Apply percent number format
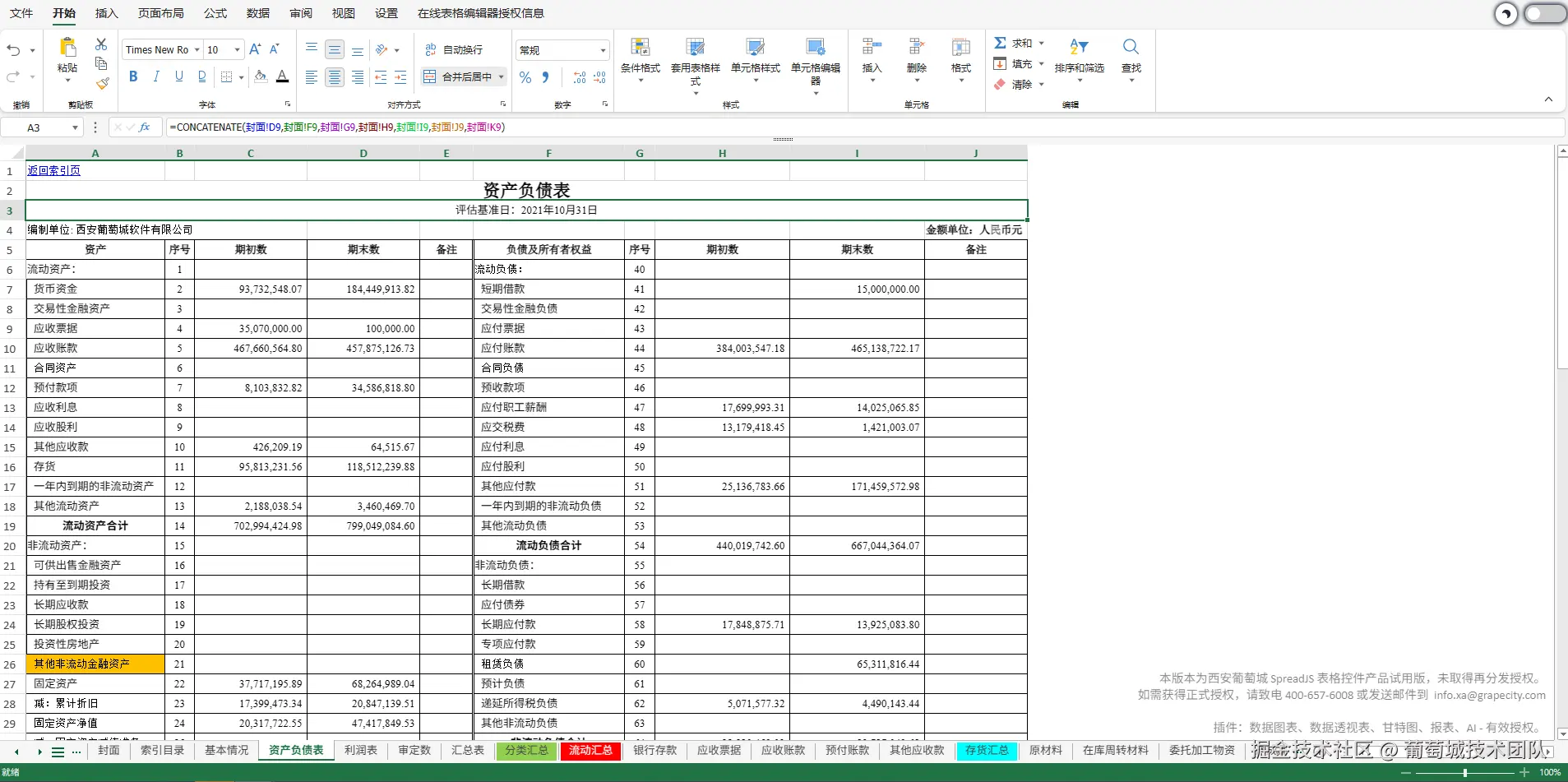Image resolution: width=1568 pixels, height=782 pixels. 525,77
